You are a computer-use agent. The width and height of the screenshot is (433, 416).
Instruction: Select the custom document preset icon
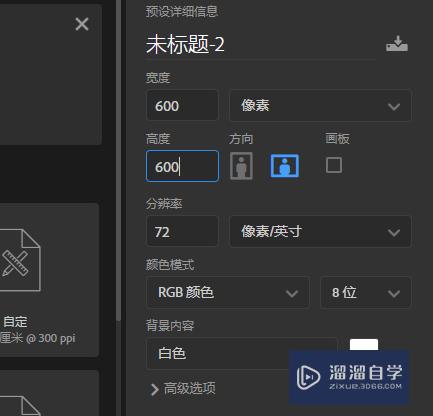[x=20, y=260]
